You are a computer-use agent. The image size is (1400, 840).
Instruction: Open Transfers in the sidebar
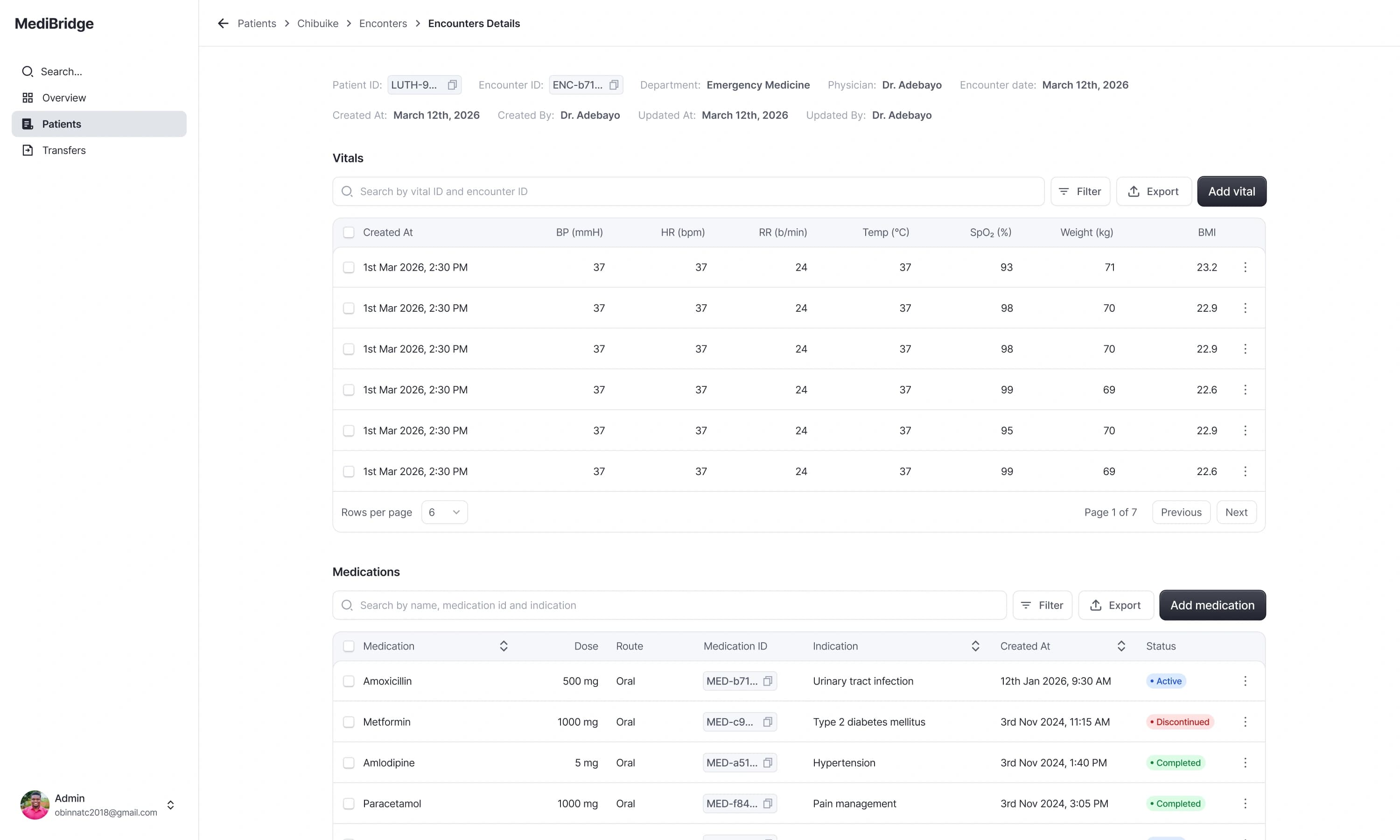point(99,150)
